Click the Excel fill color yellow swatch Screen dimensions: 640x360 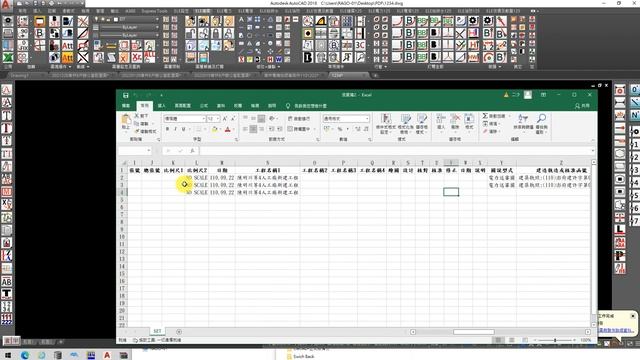[x=214, y=129]
